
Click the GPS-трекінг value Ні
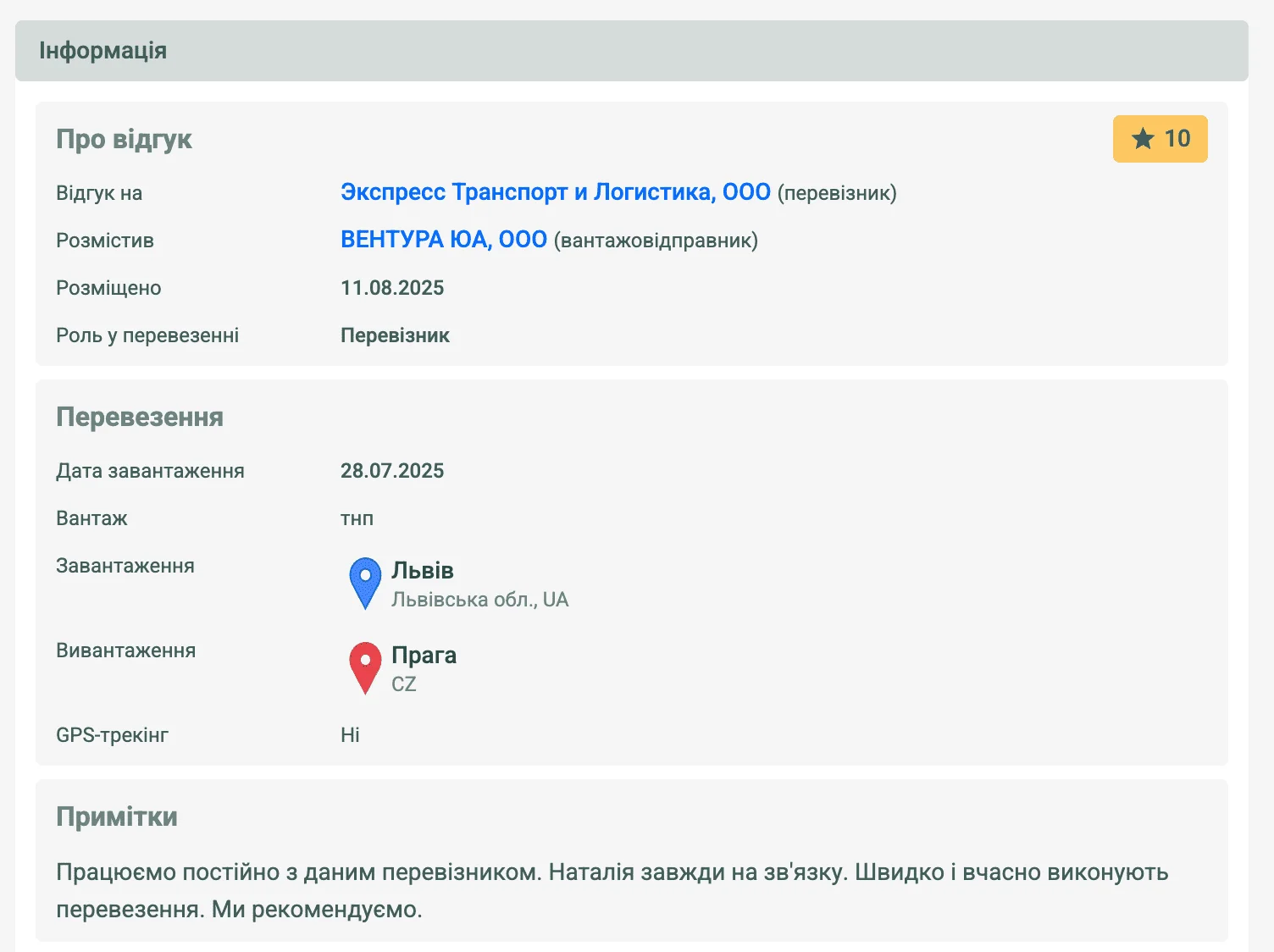pyautogui.click(x=350, y=735)
